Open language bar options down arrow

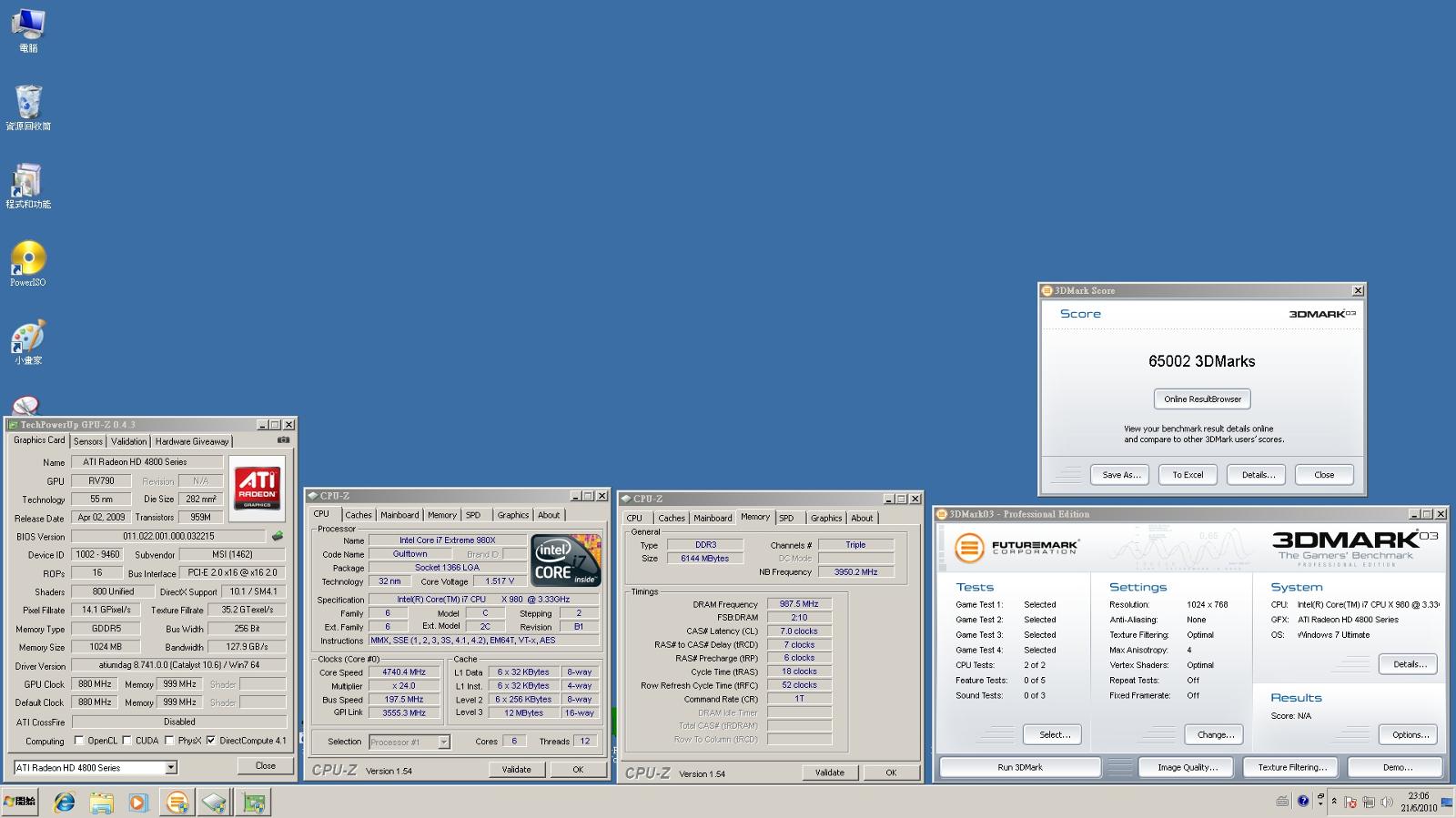(x=1320, y=804)
